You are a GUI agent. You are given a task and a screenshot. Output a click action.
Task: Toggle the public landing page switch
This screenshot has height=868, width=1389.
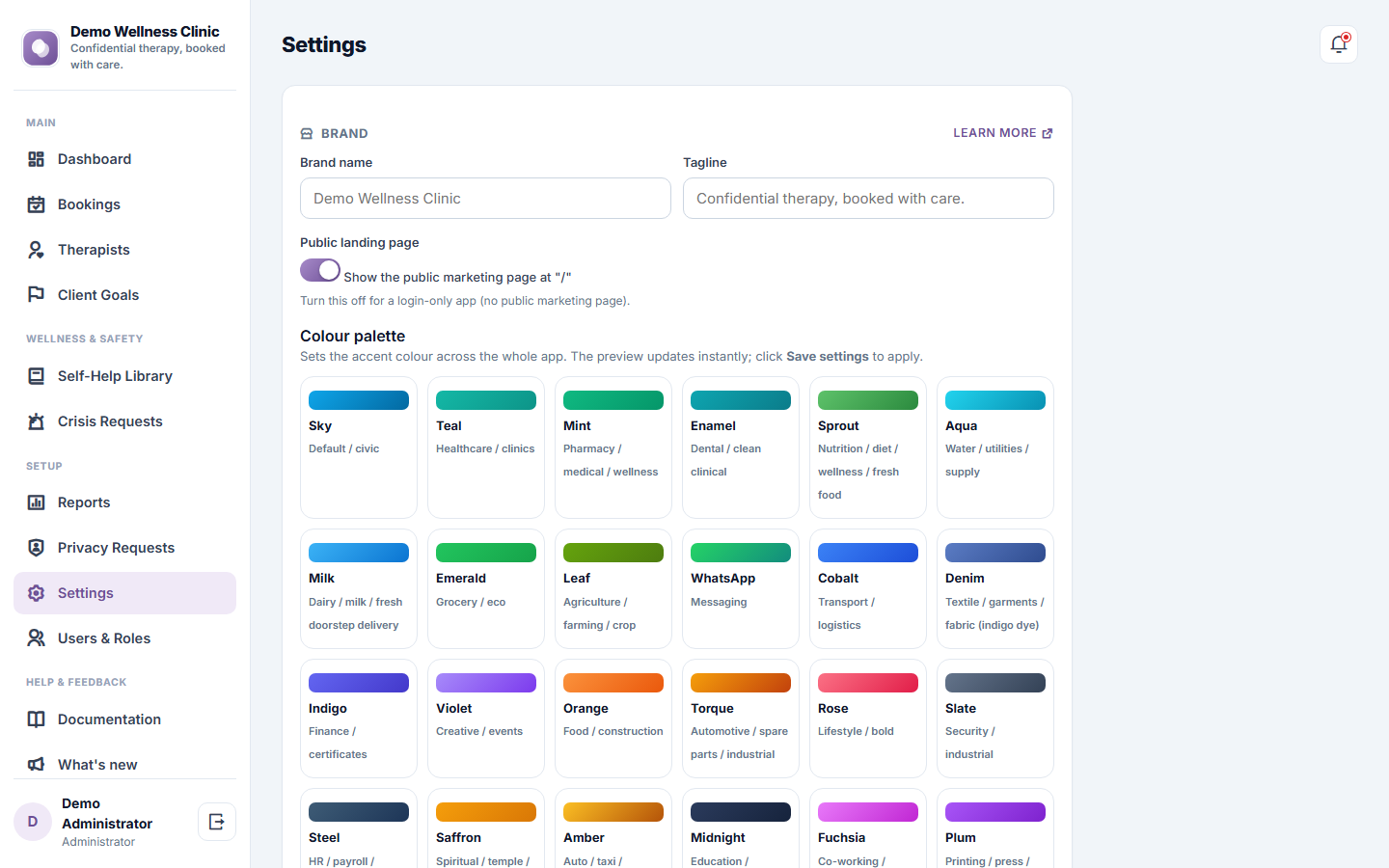[320, 270]
